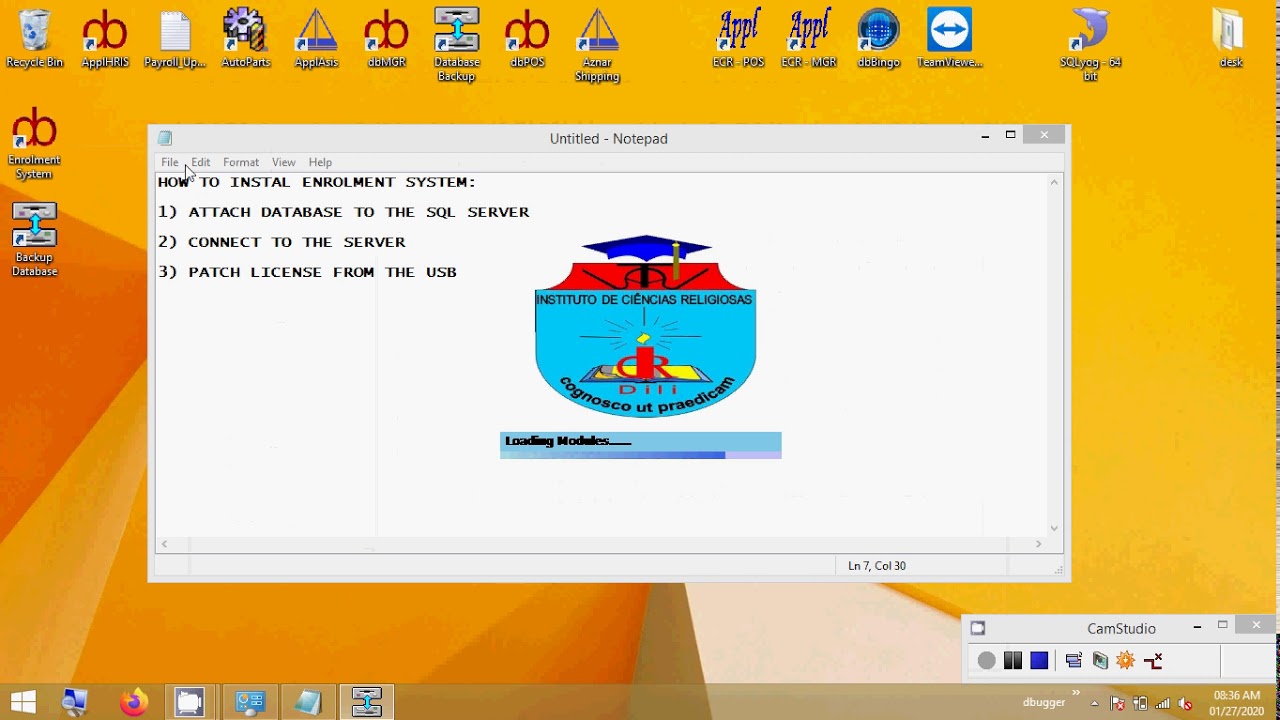Click the network signal tray icon
The width and height of the screenshot is (1280, 720).
(1162, 703)
